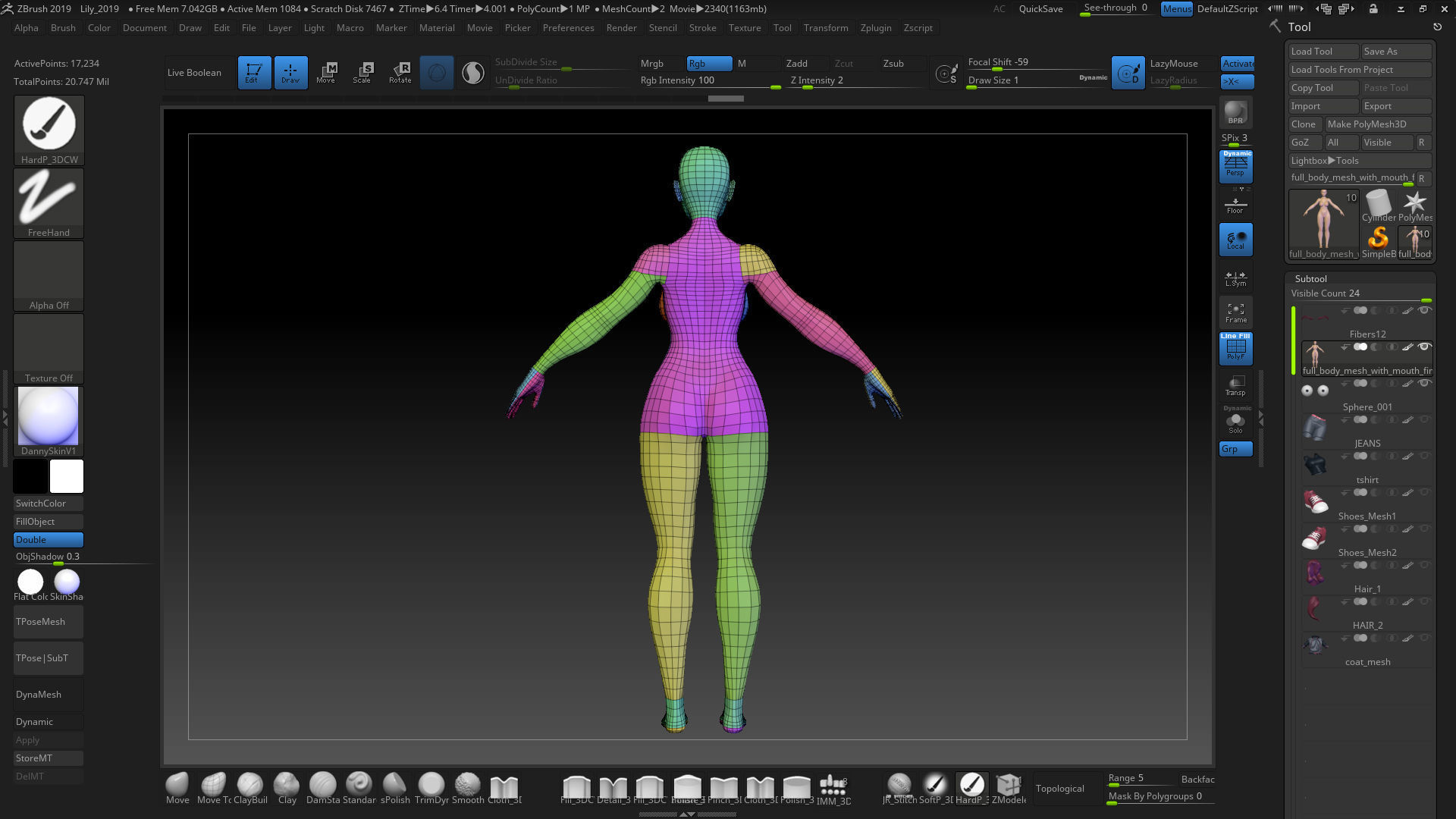Pick the IMM_3D brush

tap(833, 789)
